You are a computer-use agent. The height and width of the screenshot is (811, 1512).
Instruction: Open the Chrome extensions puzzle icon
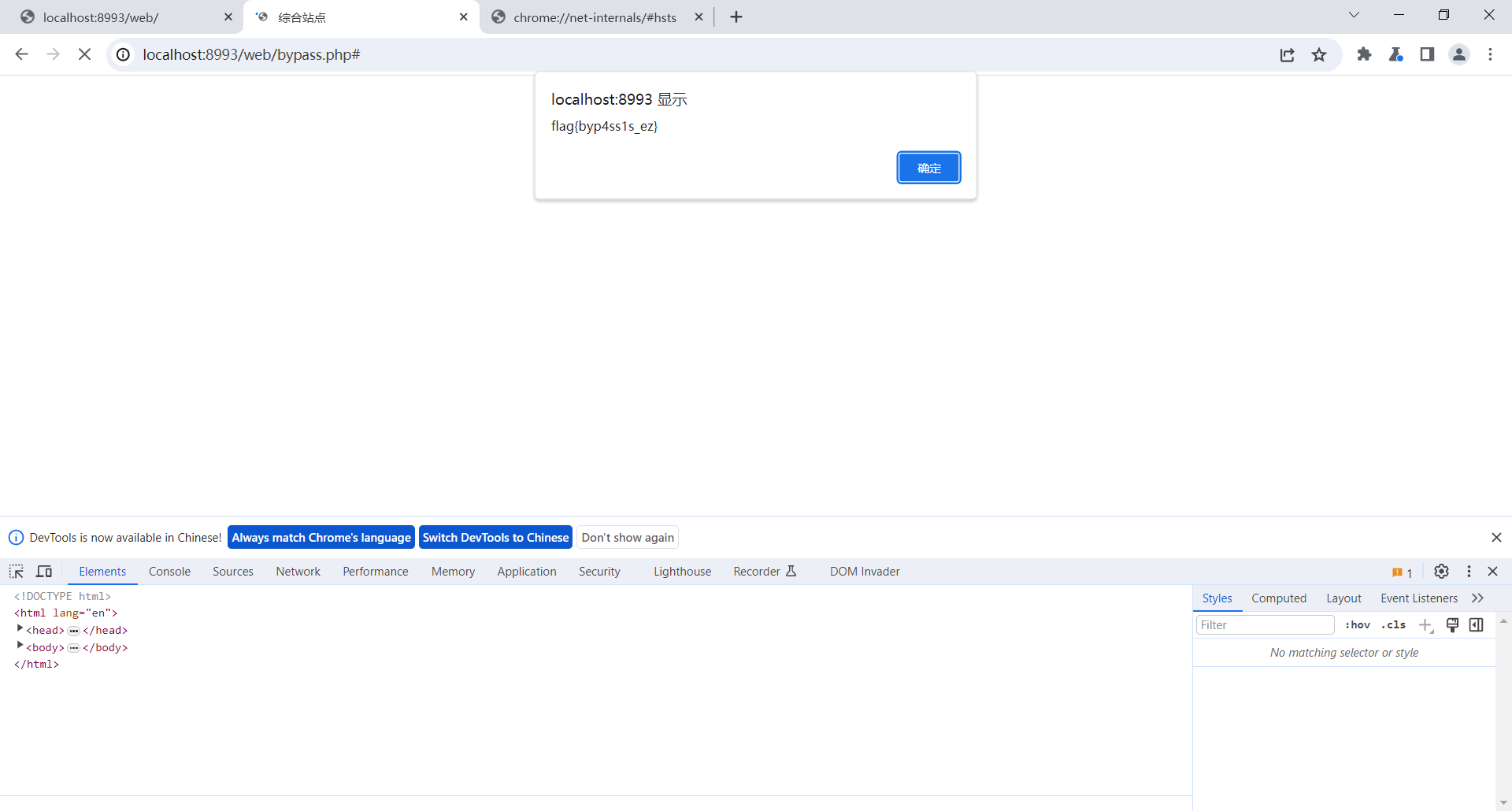1364,54
